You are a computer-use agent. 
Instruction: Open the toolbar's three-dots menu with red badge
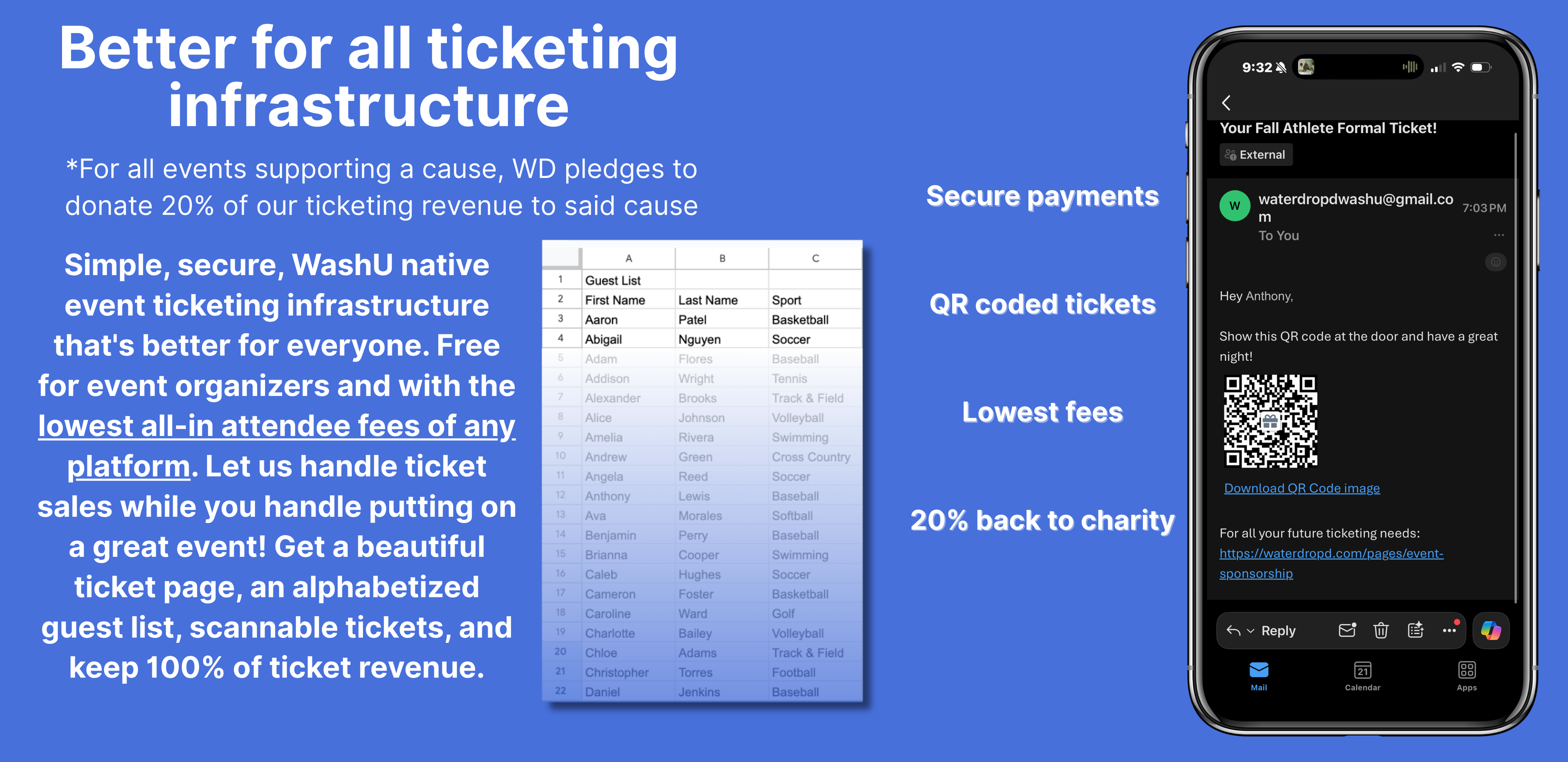coord(1450,630)
